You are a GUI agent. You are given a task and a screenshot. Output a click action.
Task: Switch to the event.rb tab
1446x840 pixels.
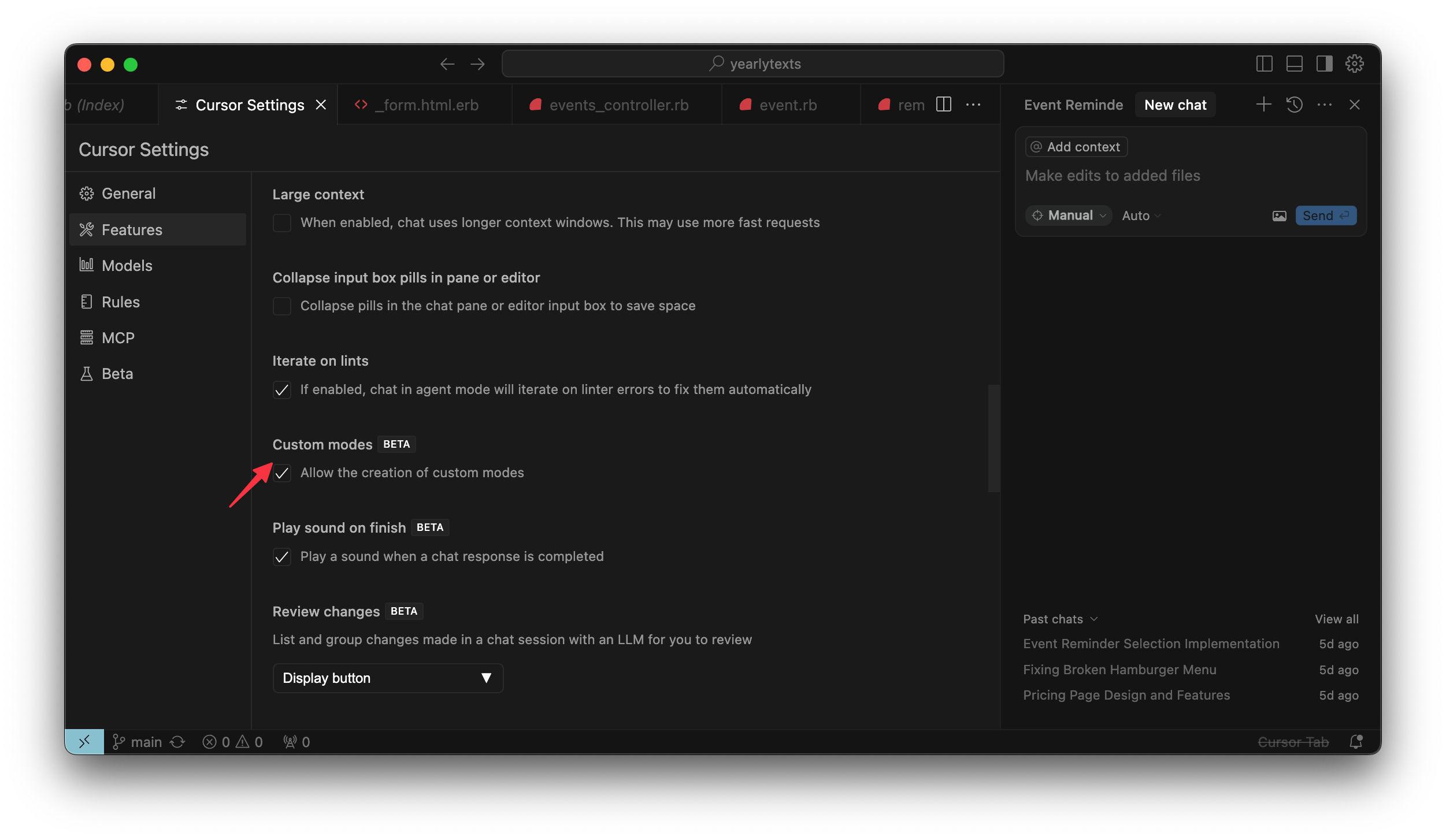(791, 105)
